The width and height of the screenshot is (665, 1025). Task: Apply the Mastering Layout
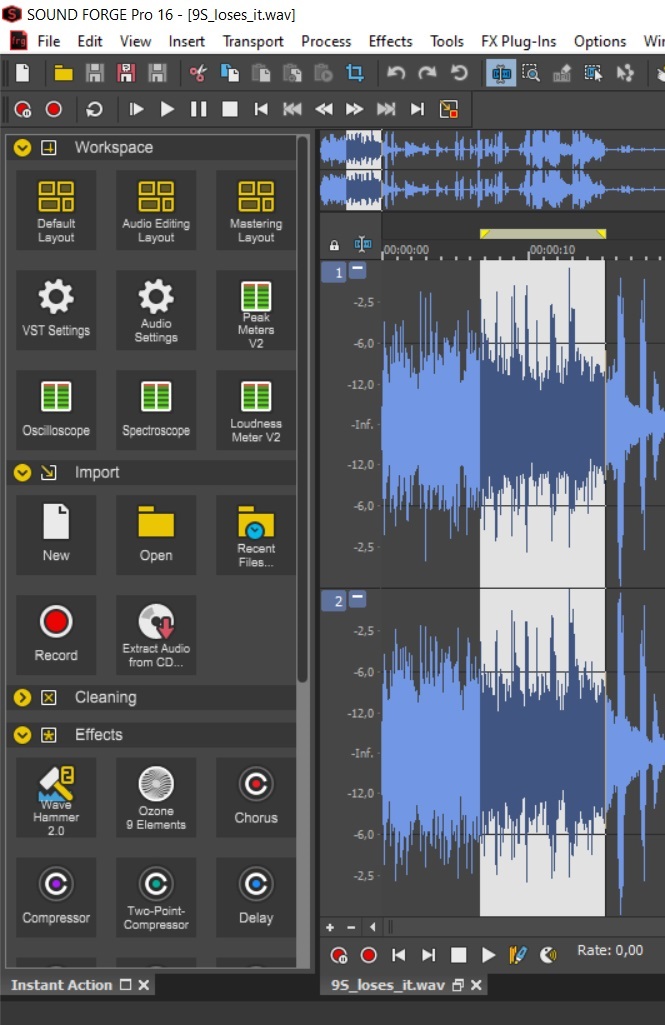coord(256,210)
